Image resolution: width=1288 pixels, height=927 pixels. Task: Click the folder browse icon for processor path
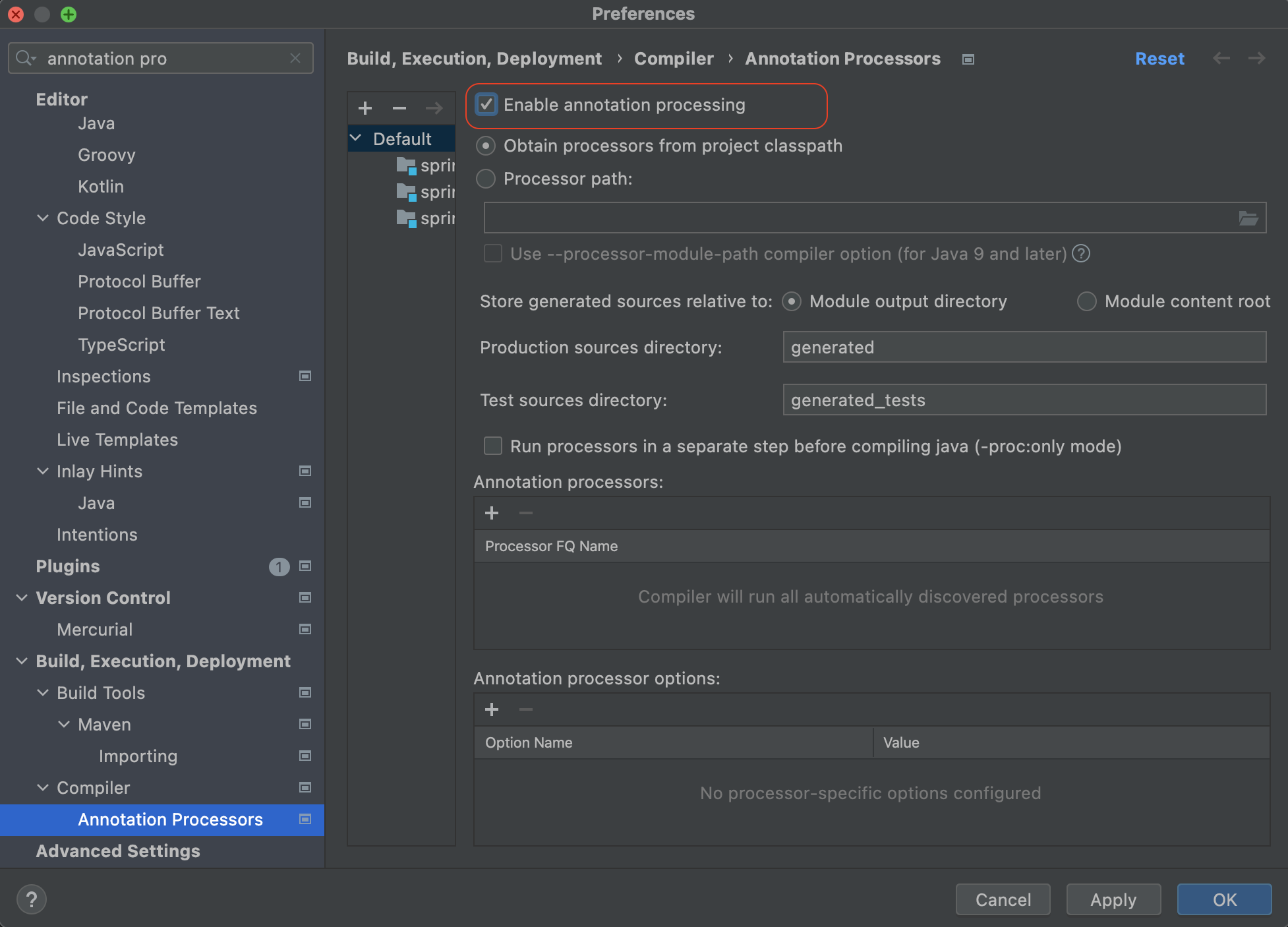coord(1248,218)
